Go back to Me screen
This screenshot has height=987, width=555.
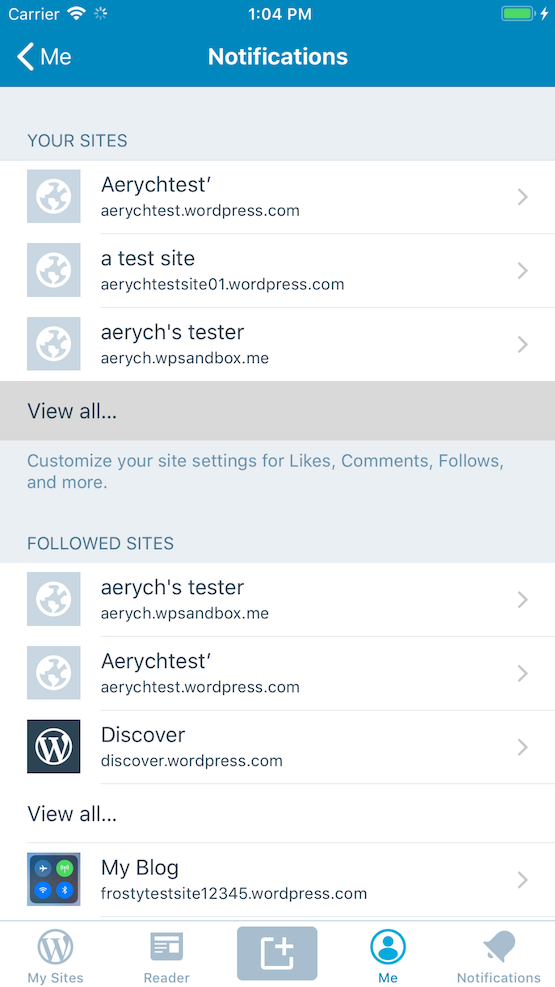pyautogui.click(x=44, y=57)
